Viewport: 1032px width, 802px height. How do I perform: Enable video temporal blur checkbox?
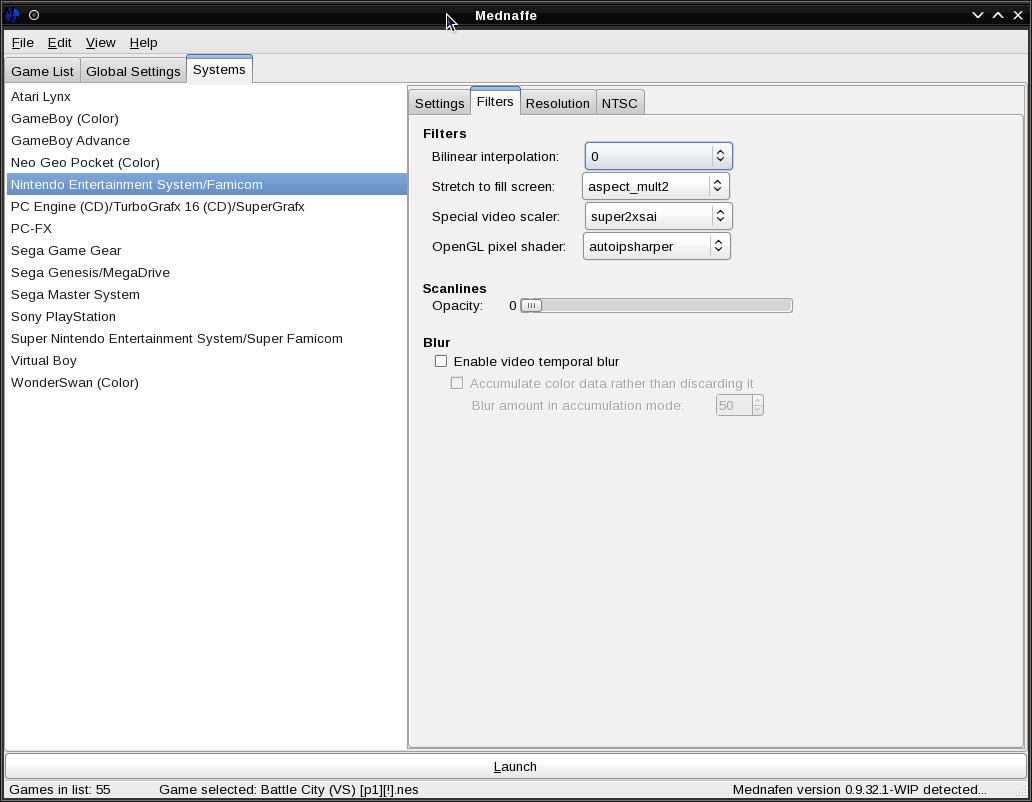tap(441, 361)
